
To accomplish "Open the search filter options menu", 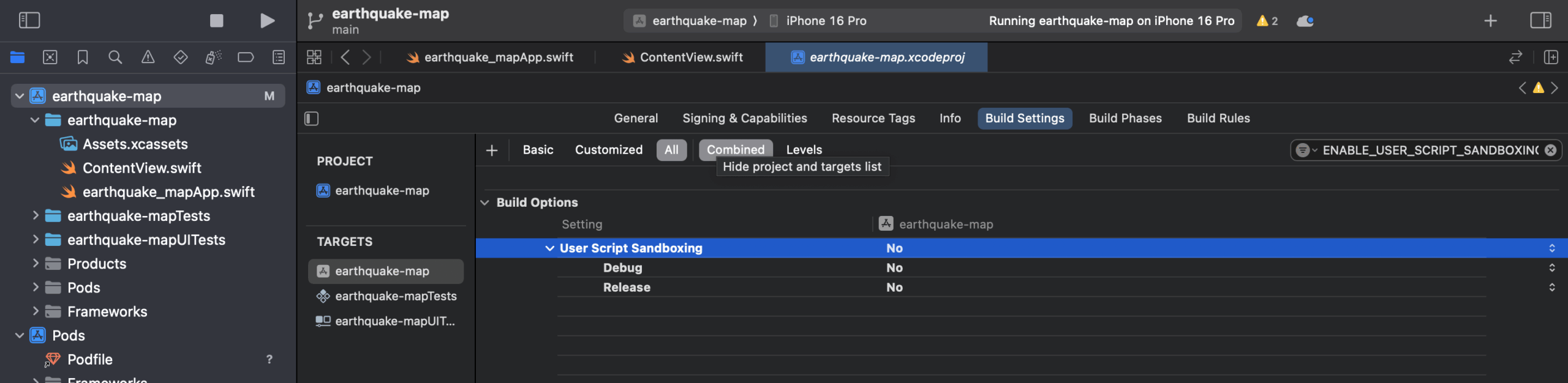I will click(x=1305, y=150).
